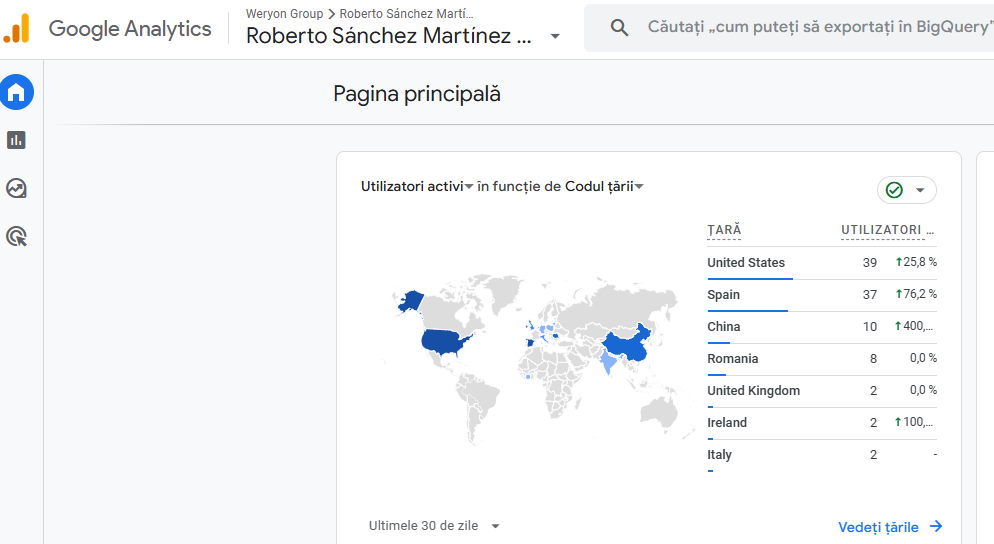
Task: Open the Home page sidebar icon
Action: coord(16,93)
